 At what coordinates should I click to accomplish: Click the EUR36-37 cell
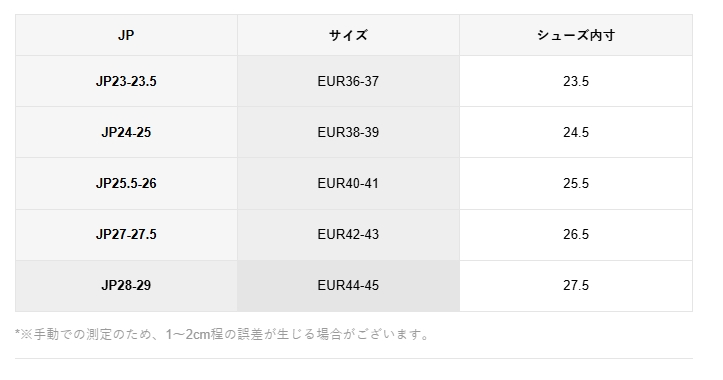coord(348,81)
